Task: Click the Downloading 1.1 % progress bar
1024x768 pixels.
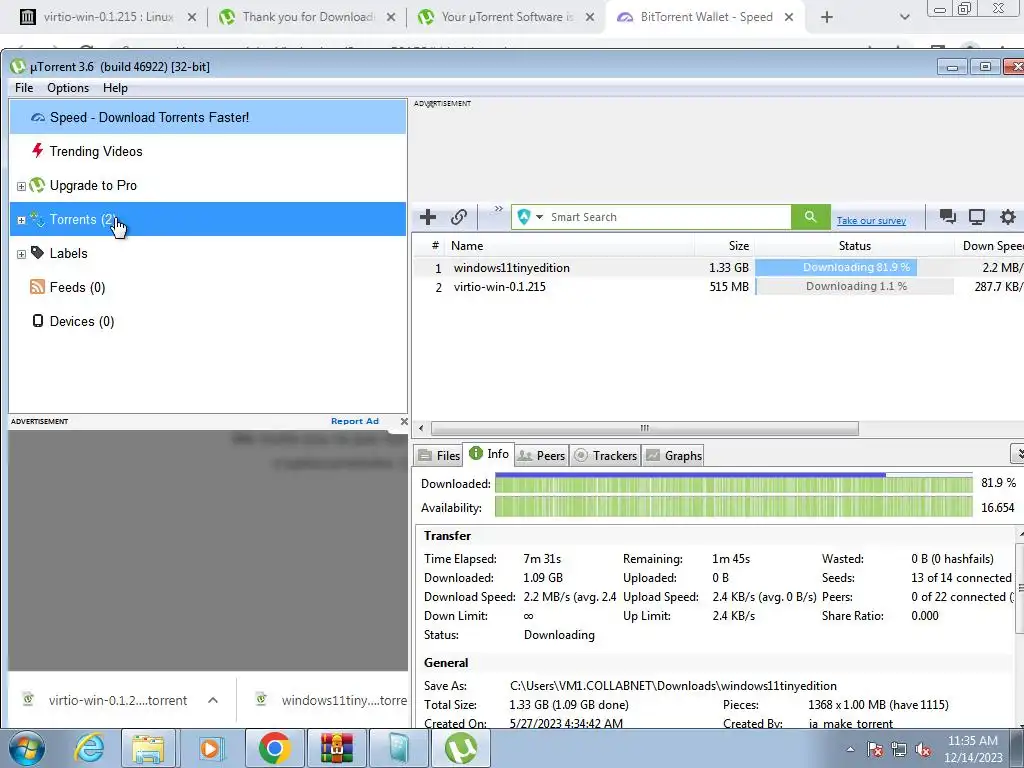Action: (855, 286)
